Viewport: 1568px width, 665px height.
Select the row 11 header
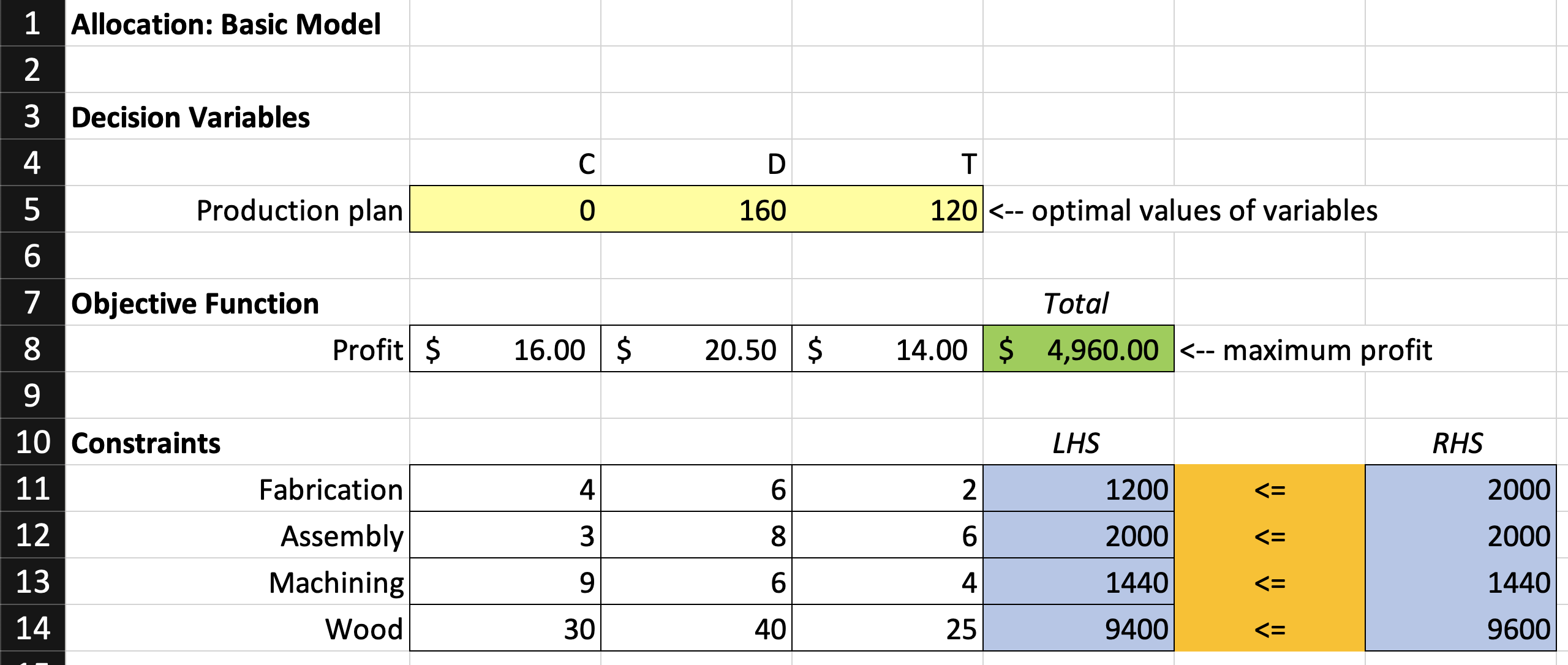click(x=32, y=489)
